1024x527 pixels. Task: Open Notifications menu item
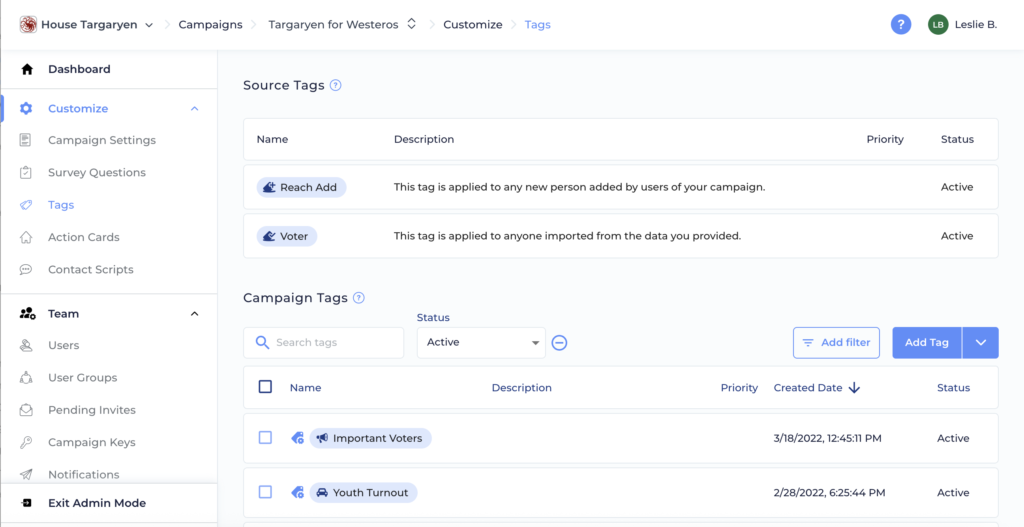(84, 475)
